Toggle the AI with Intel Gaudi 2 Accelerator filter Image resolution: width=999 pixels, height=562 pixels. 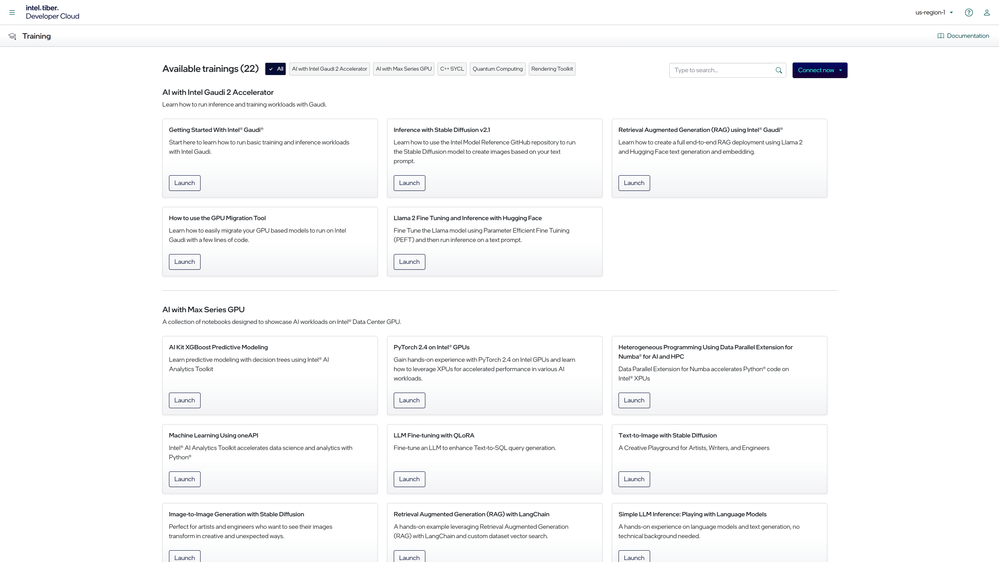click(329, 69)
